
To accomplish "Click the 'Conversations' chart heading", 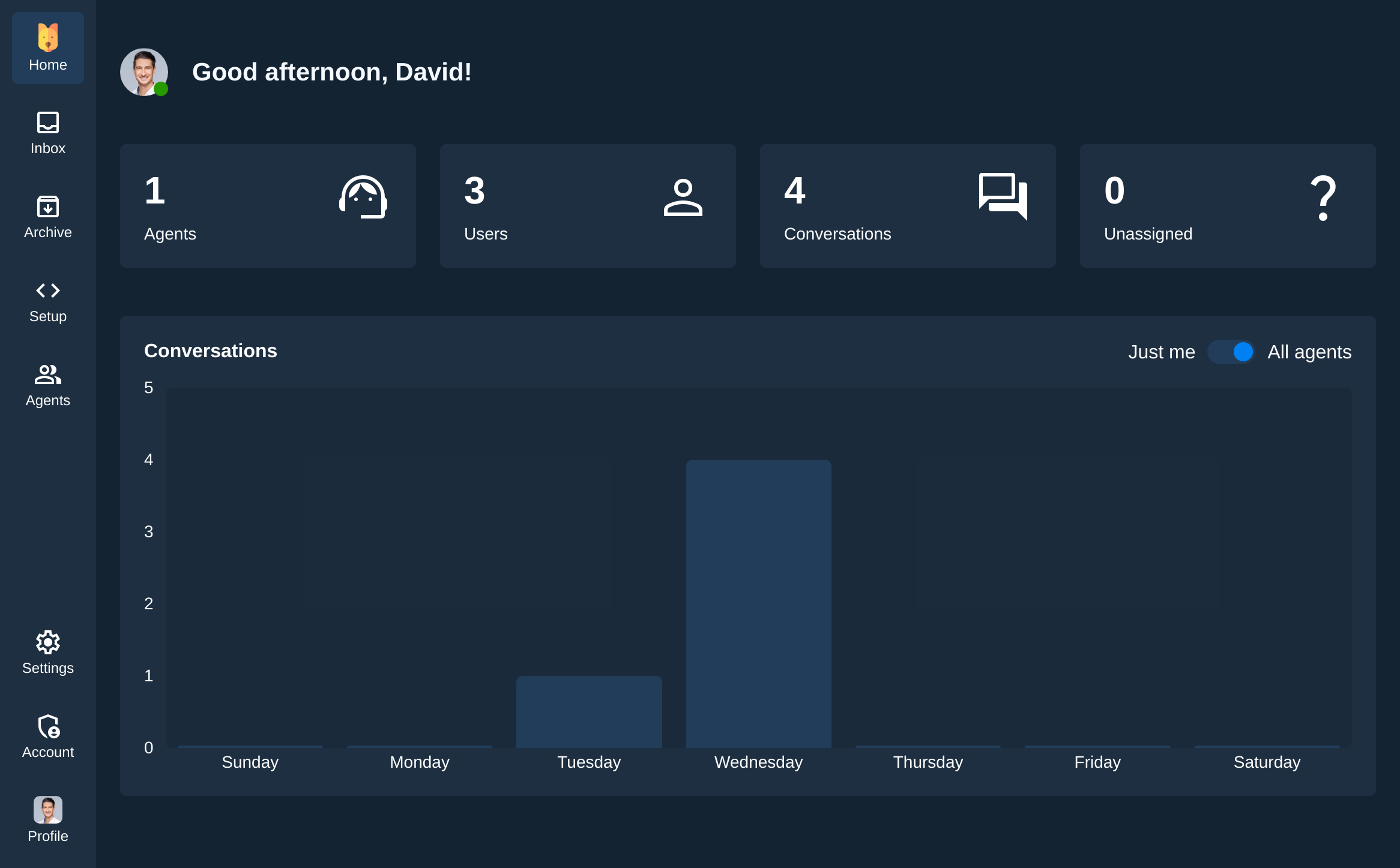I will (x=211, y=351).
